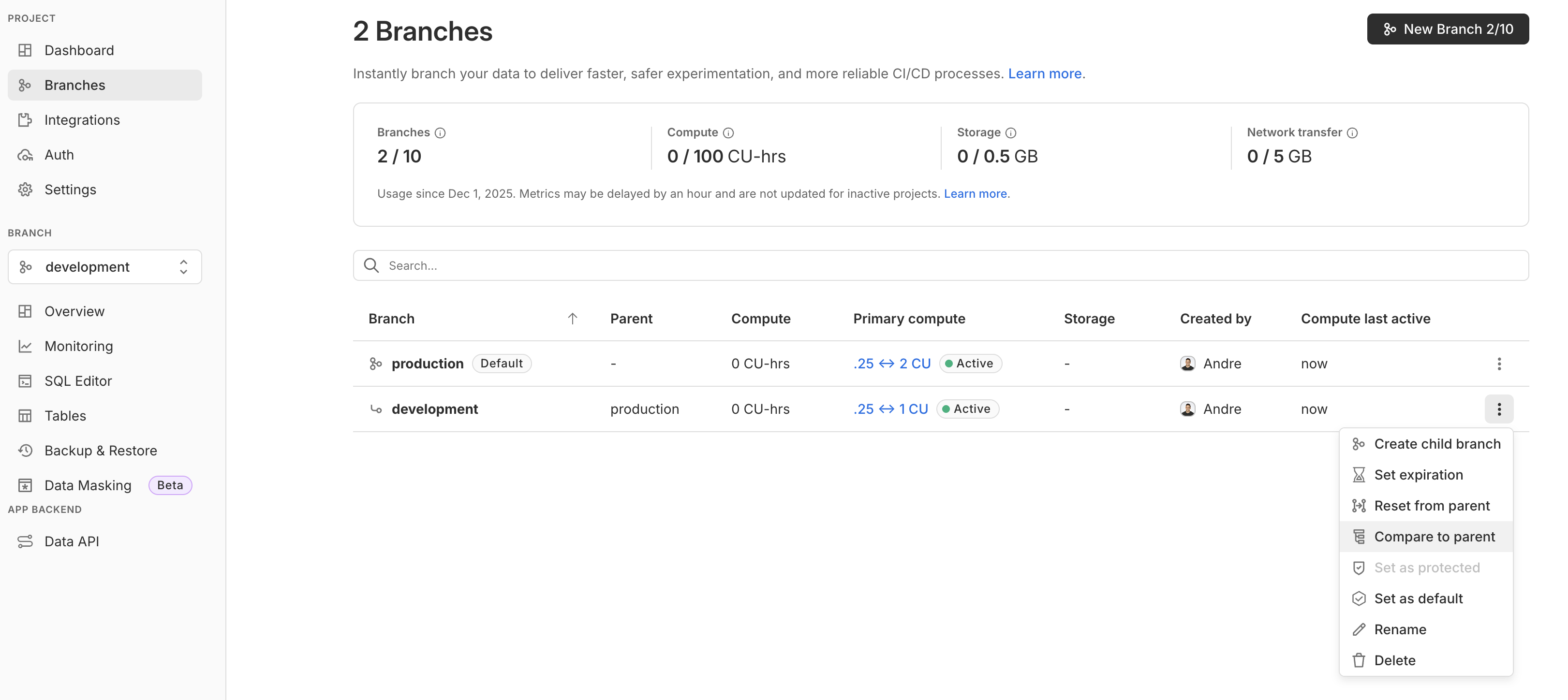Choose Delete from the branch menu
This screenshot has width=1568, height=700.
[x=1394, y=660]
